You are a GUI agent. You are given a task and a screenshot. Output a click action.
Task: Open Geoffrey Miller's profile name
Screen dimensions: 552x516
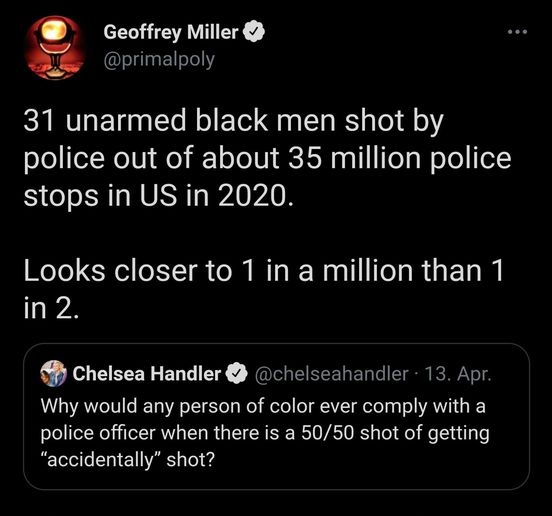click(x=171, y=33)
